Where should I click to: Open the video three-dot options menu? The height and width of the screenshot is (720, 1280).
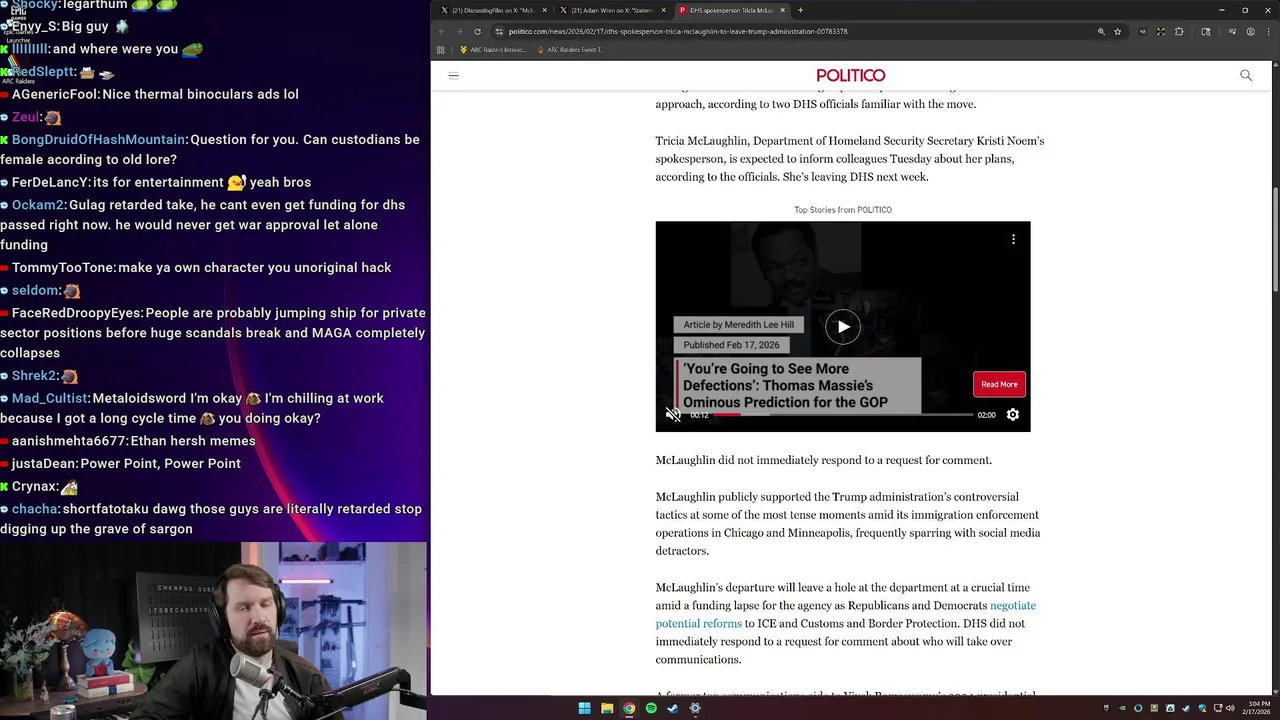point(1013,239)
